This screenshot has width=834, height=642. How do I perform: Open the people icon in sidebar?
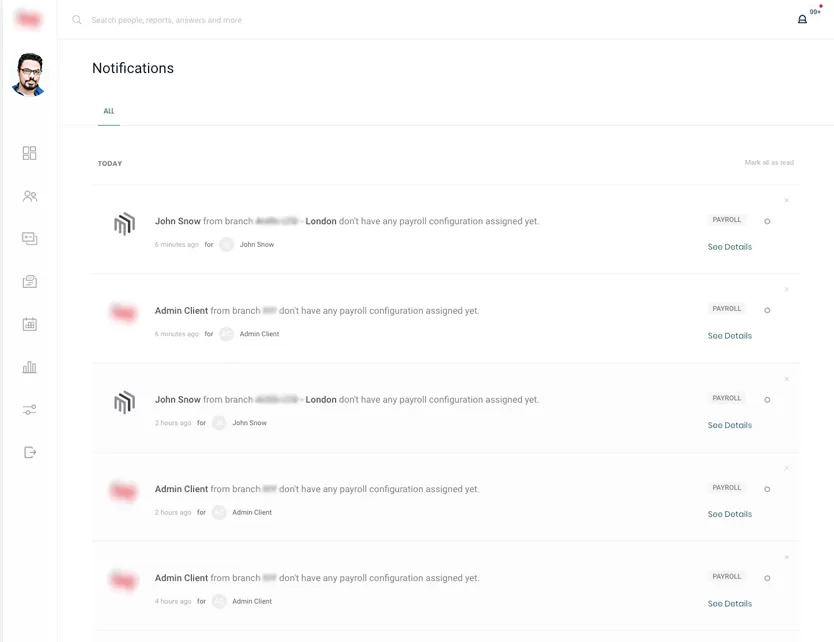click(29, 197)
